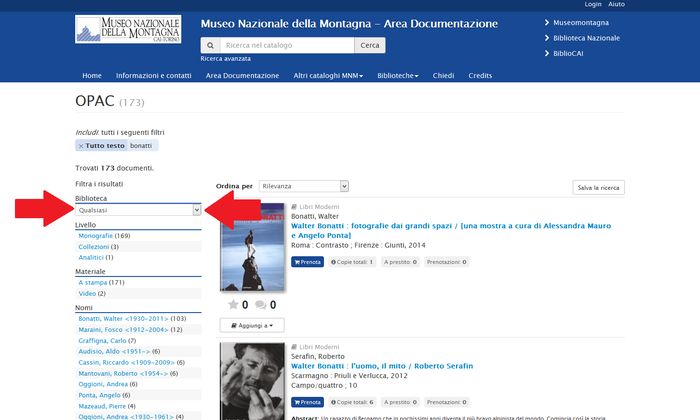Filter by name Cassin, Riccardo
This screenshot has height=420, width=700.
point(127,362)
